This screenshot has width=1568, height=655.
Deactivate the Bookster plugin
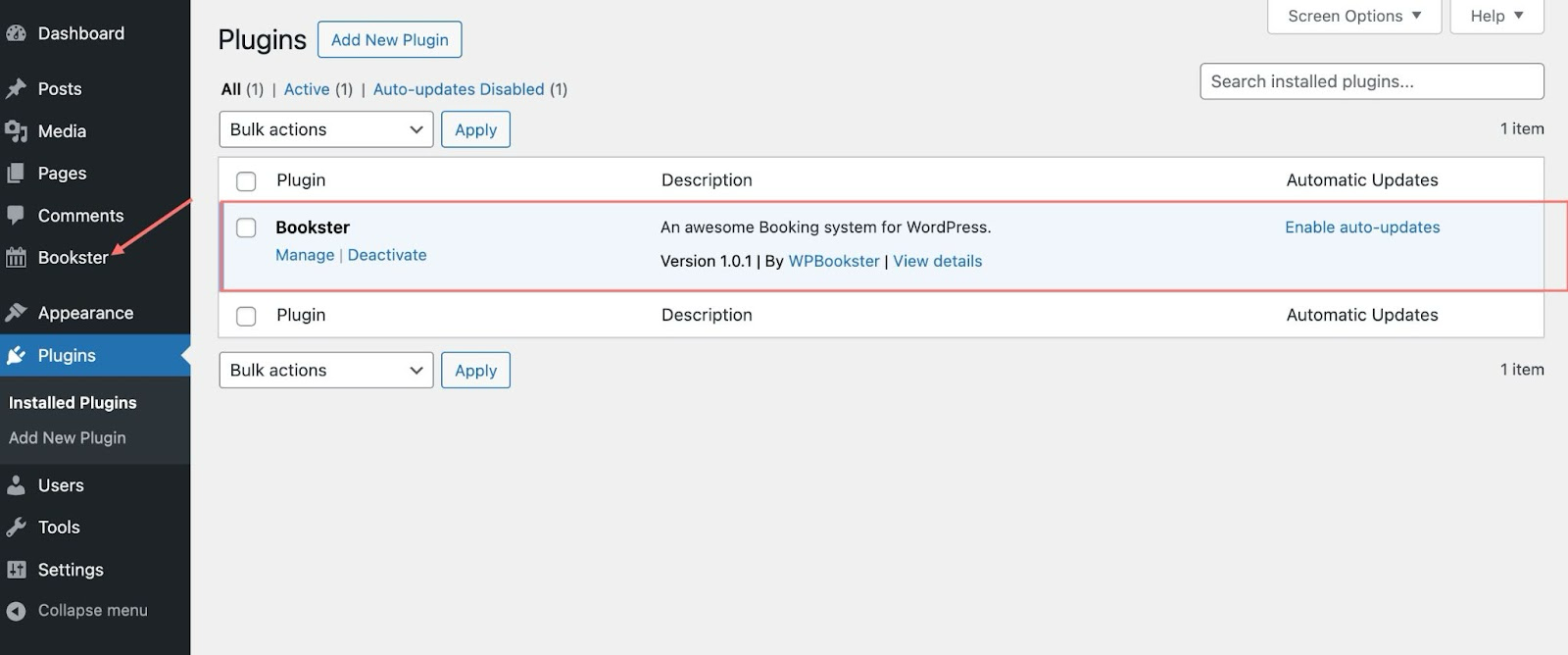387,255
